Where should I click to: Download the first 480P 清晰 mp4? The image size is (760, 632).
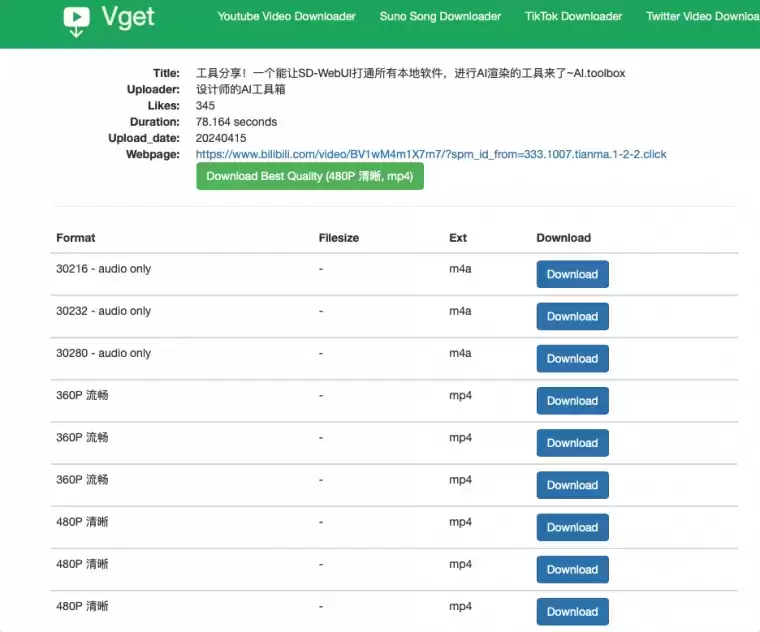point(572,527)
